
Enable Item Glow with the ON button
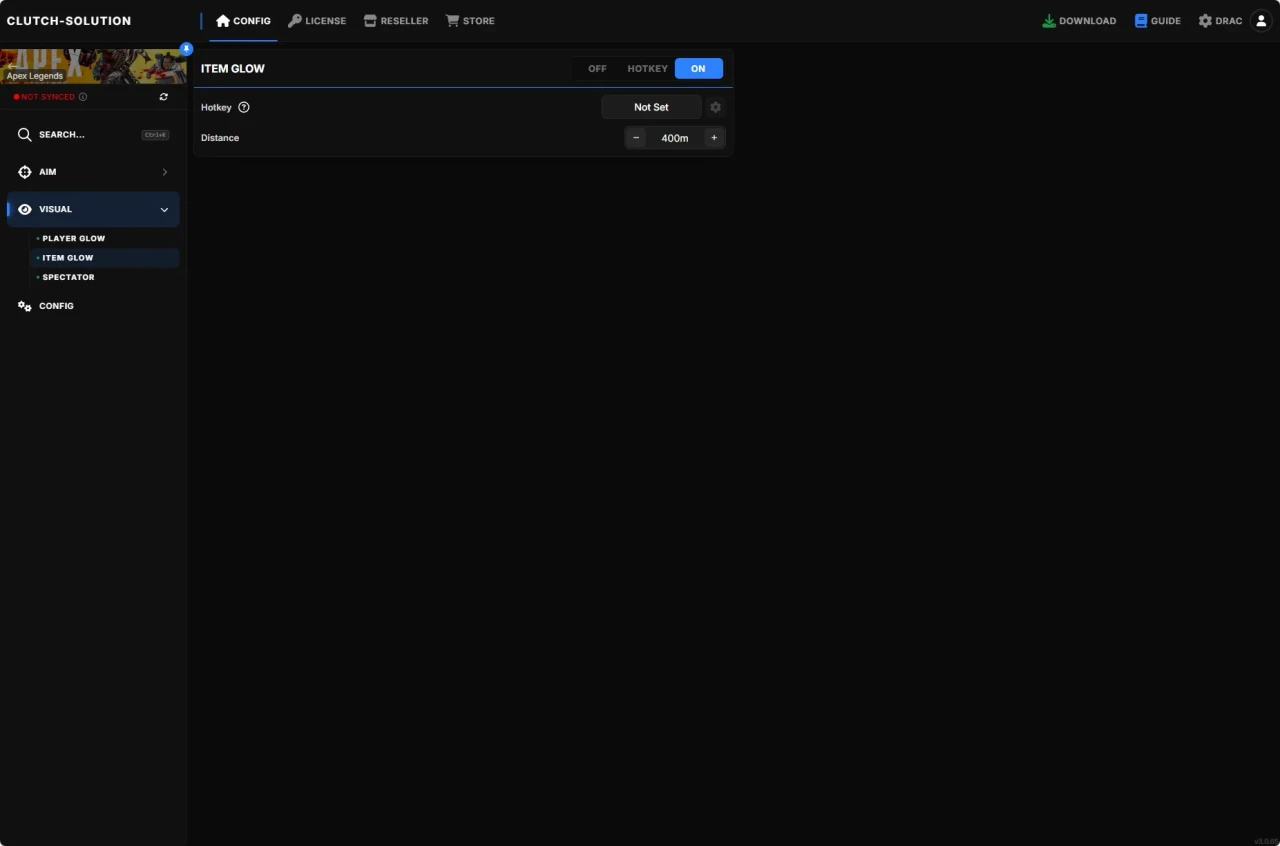coord(698,68)
